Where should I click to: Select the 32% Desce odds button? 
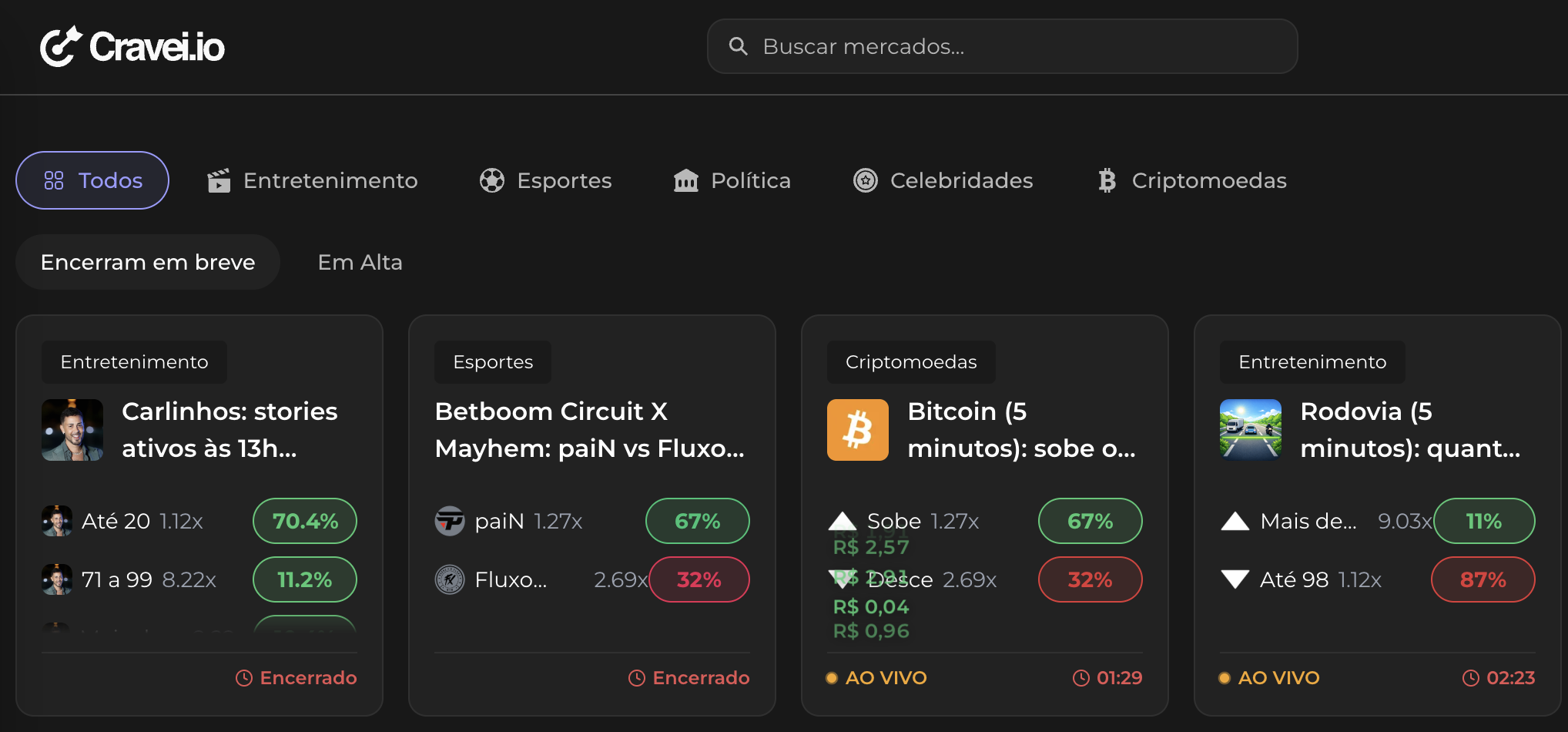pyautogui.click(x=1090, y=579)
